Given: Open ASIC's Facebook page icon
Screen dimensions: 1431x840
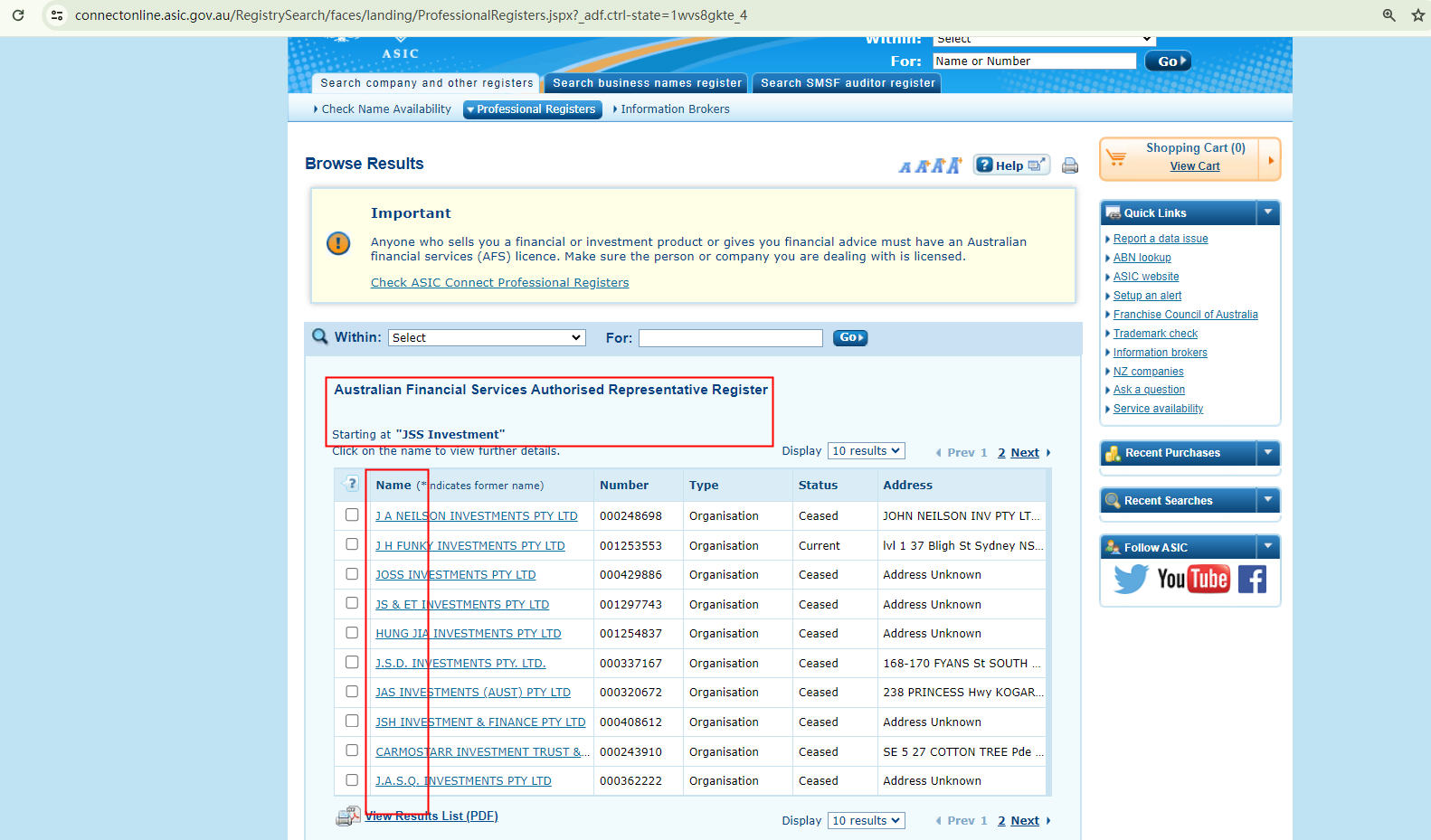Looking at the screenshot, I should [1252, 579].
